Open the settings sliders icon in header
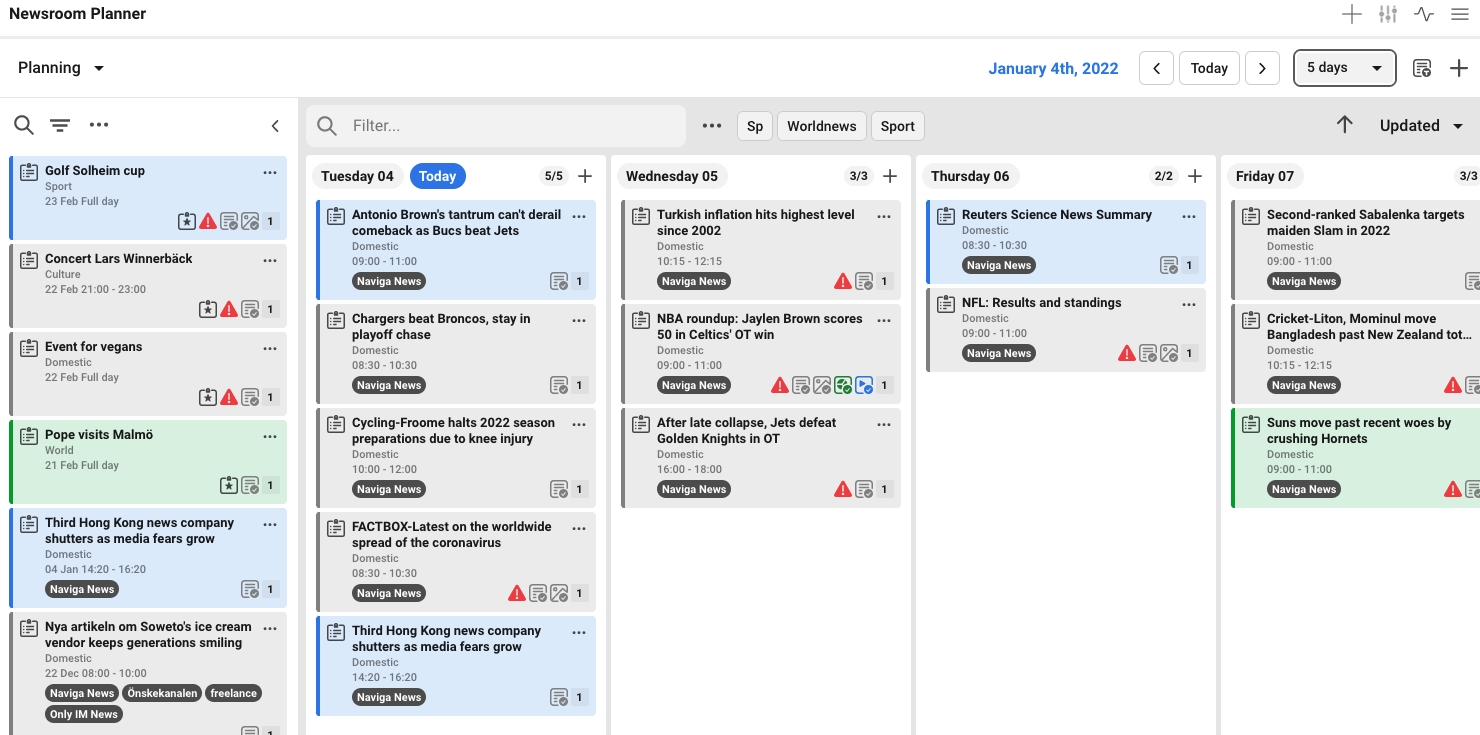The image size is (1480, 735). (x=1387, y=14)
